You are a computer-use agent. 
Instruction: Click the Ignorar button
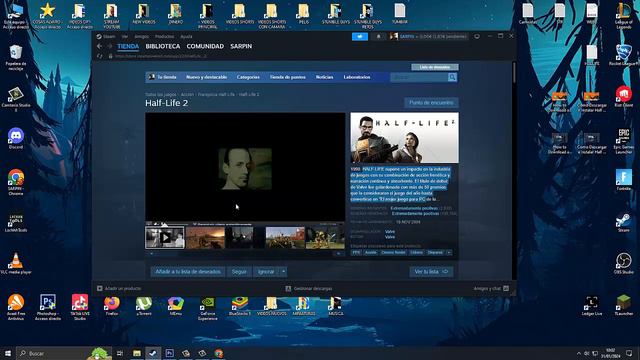pos(266,272)
